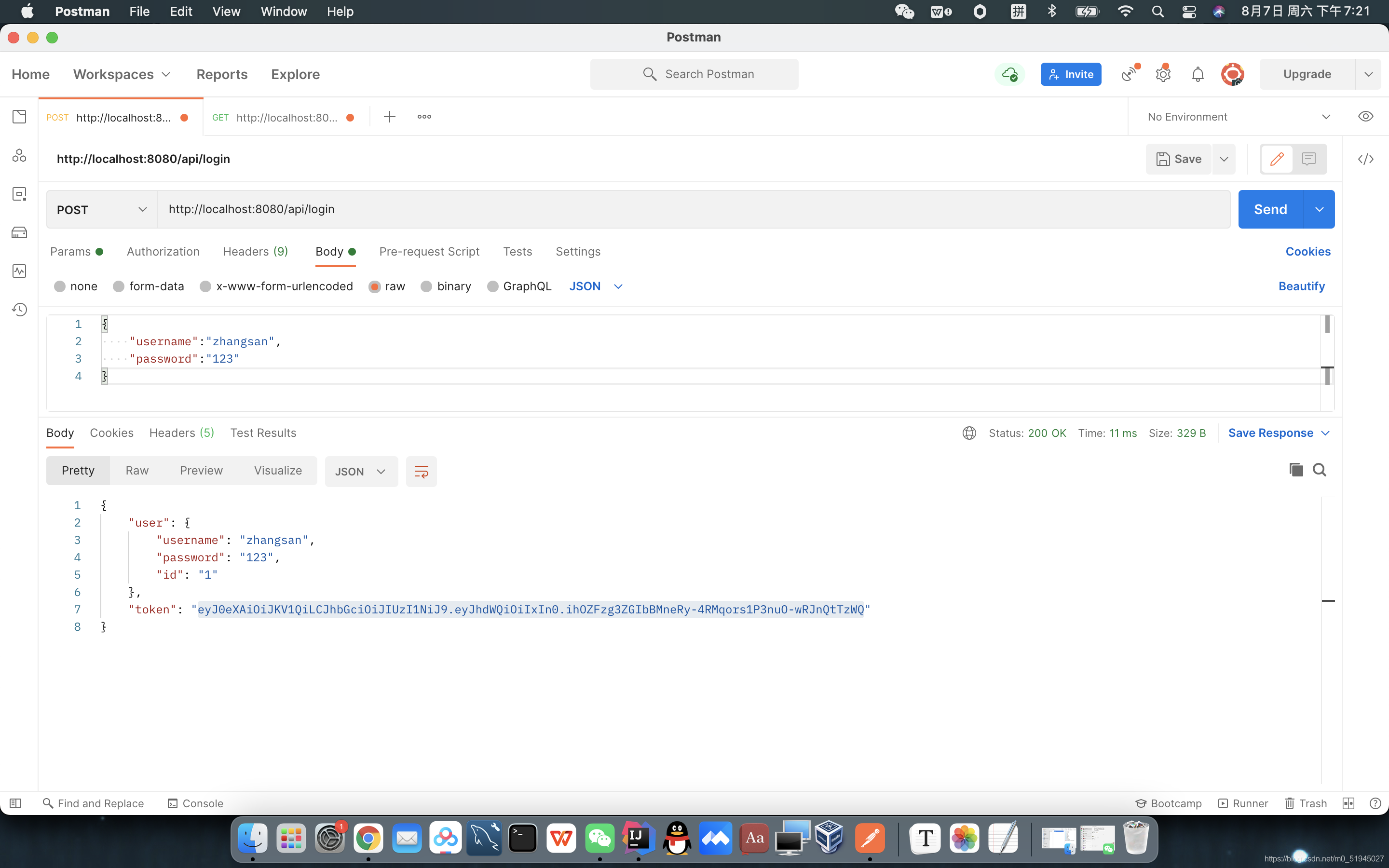Open Chrome from the Dock
1389x868 pixels.
[368, 839]
